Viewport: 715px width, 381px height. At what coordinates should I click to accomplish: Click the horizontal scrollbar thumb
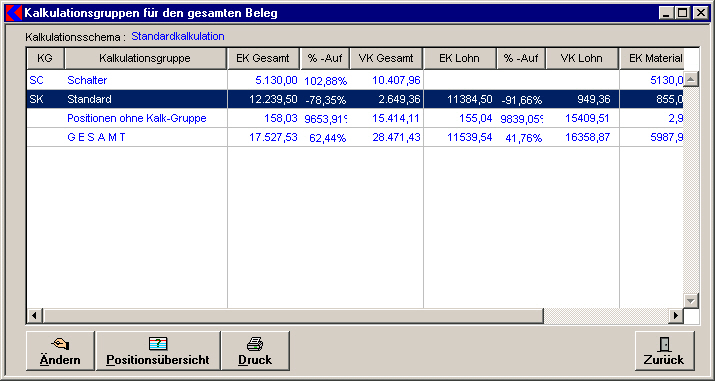(x=293, y=315)
